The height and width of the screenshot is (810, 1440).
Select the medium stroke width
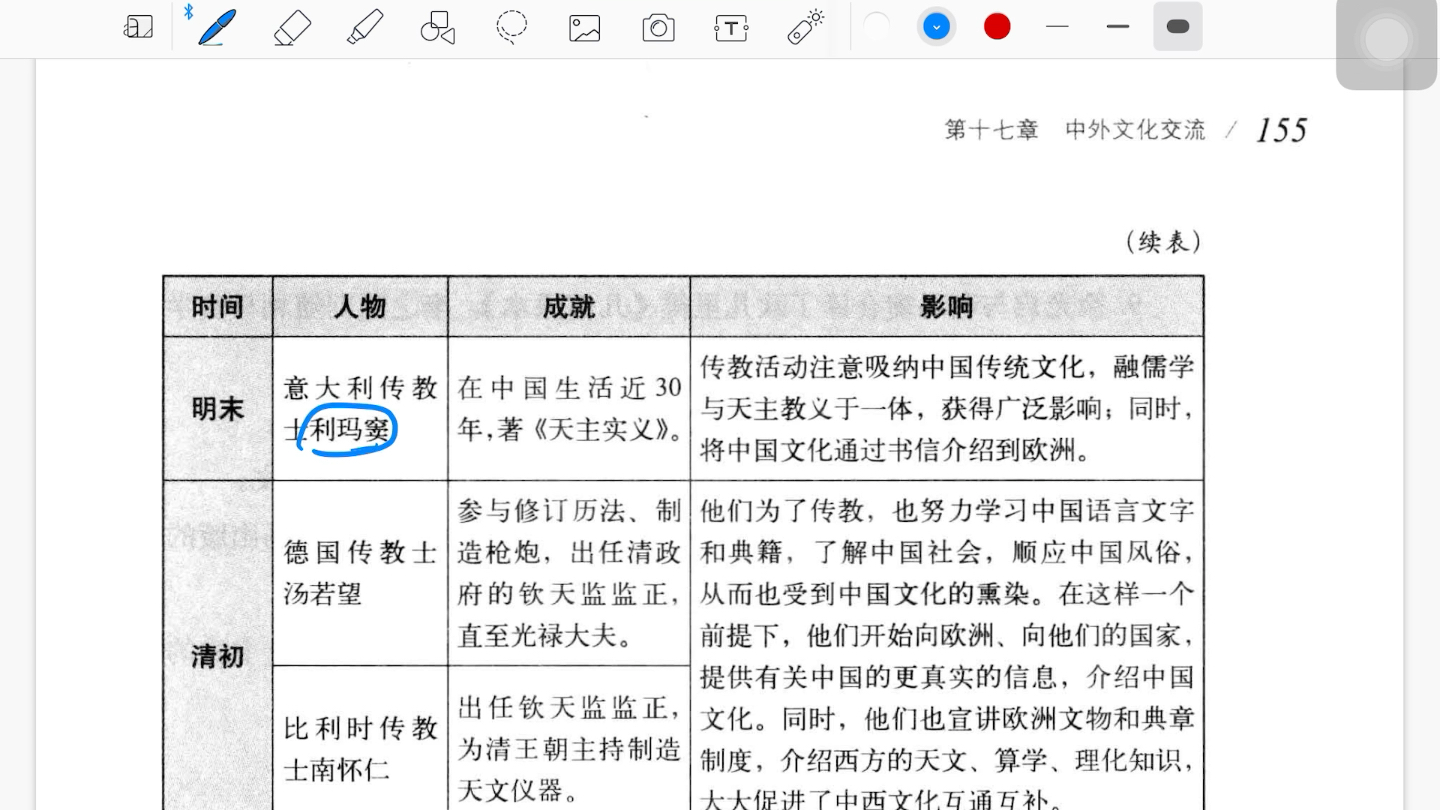1118,27
